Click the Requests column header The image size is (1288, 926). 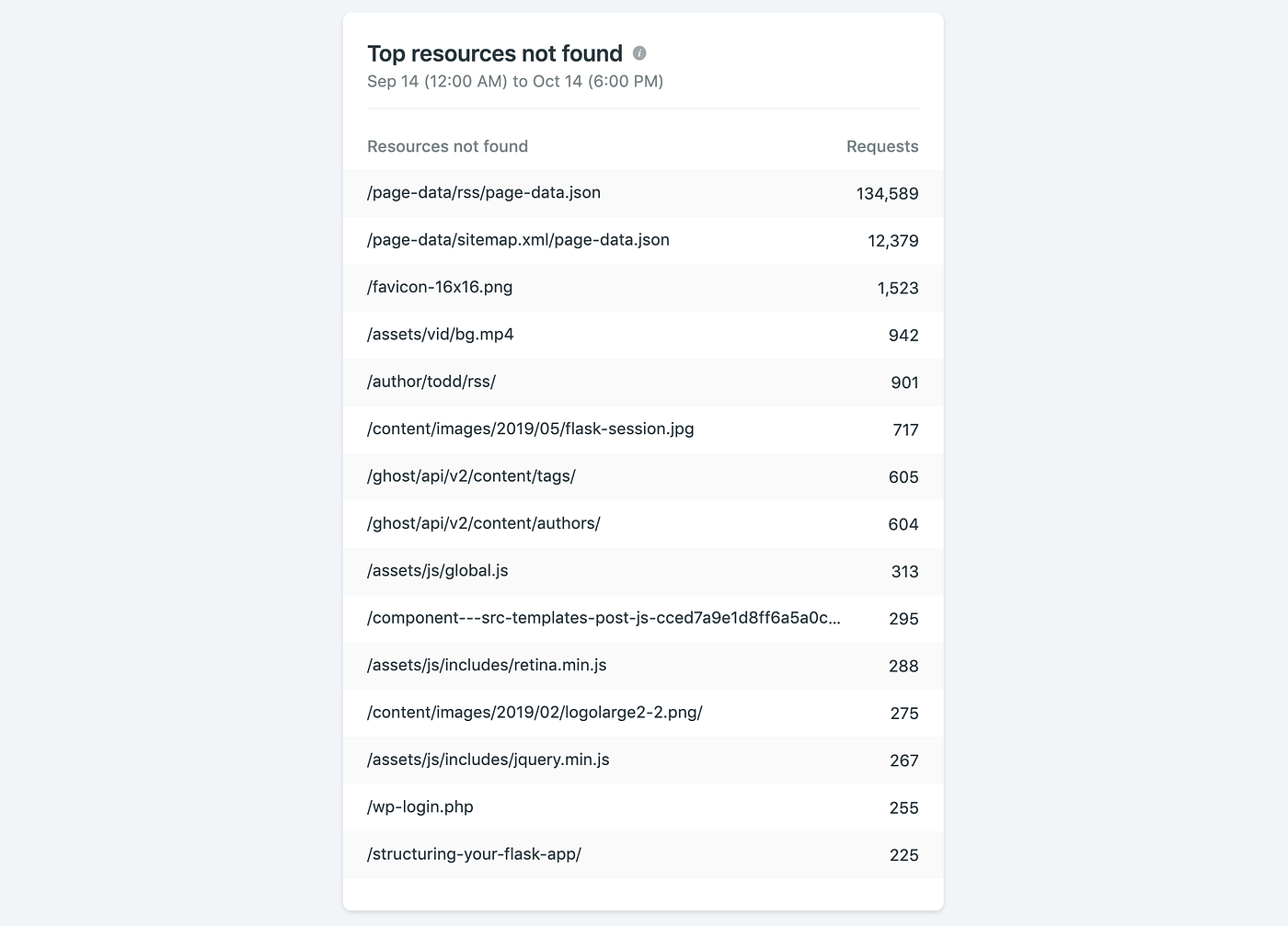[882, 146]
